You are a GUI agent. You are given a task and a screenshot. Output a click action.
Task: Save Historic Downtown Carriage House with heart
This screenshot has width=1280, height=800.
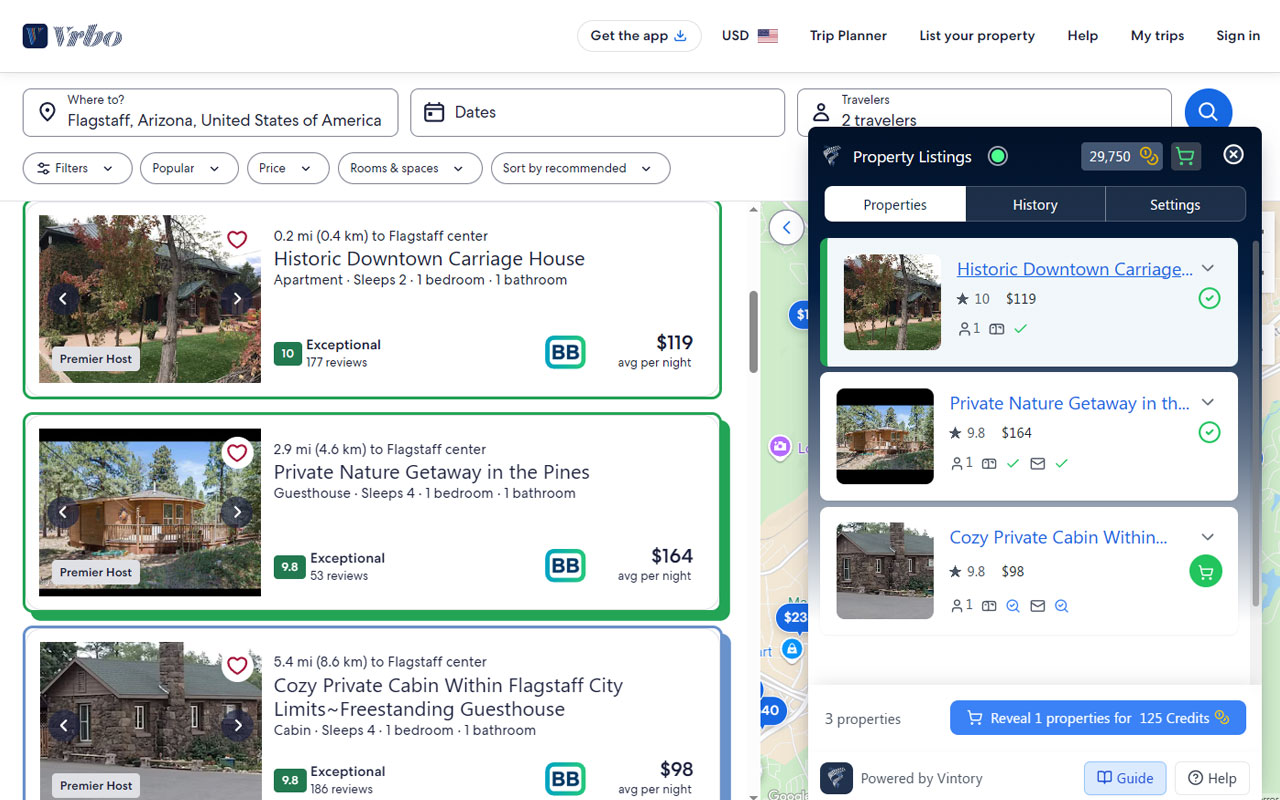[237, 240]
